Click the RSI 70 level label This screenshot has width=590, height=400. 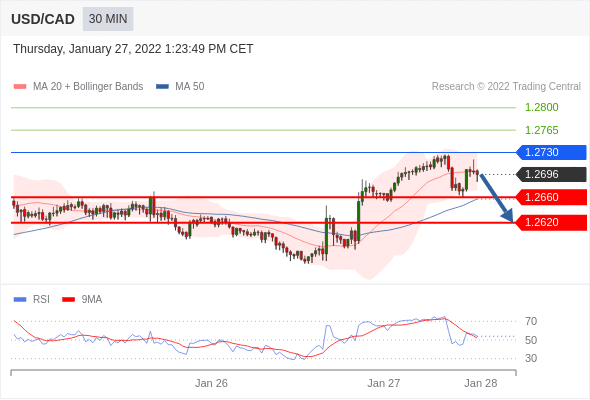[531, 321]
